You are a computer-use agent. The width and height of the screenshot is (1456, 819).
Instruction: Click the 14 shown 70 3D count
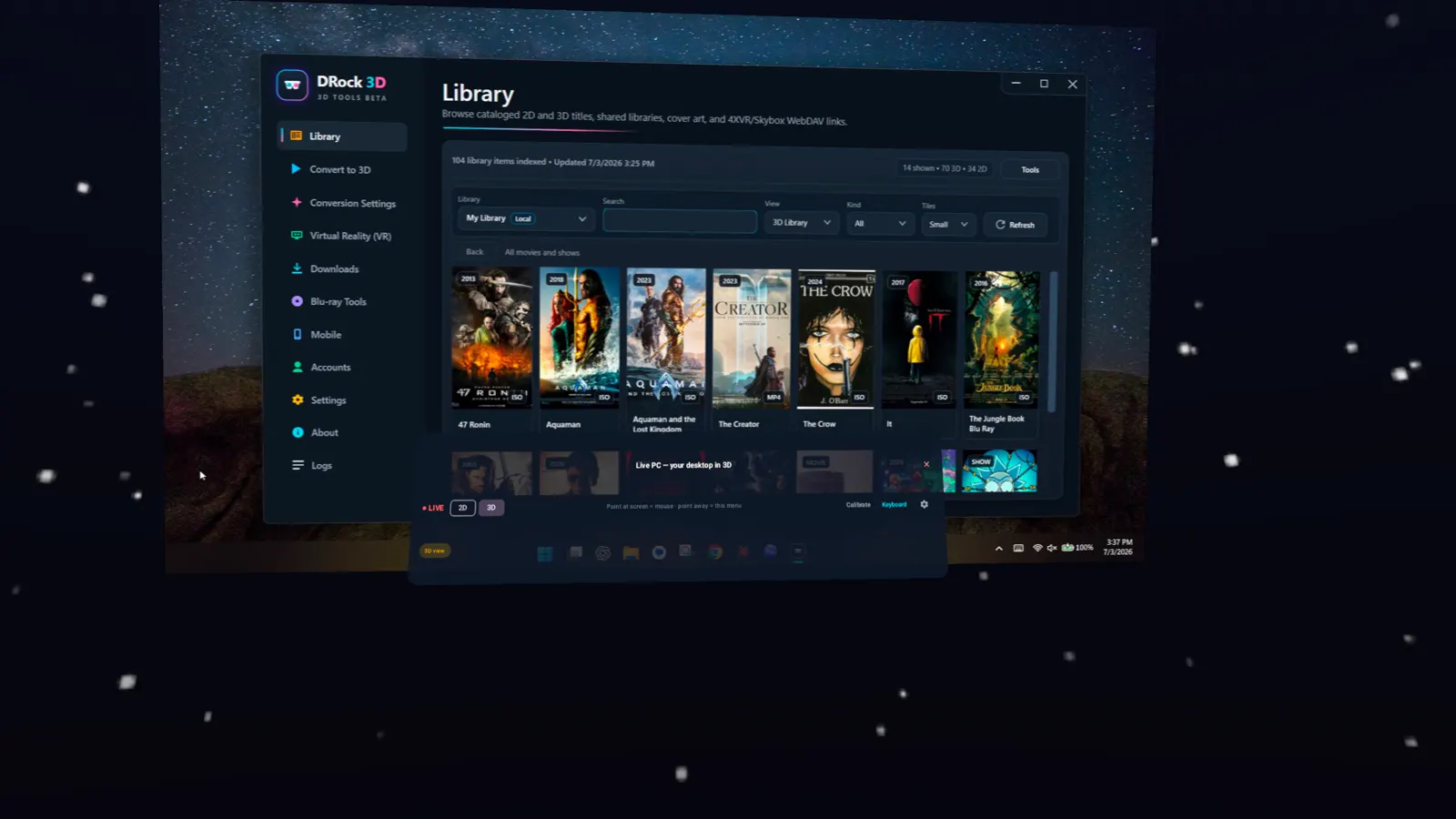tap(945, 168)
